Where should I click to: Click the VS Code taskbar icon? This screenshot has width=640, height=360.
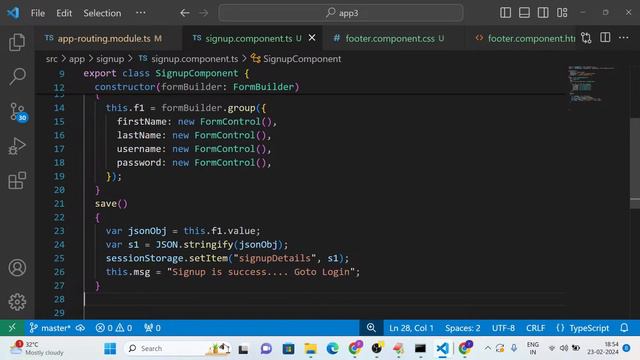442,349
